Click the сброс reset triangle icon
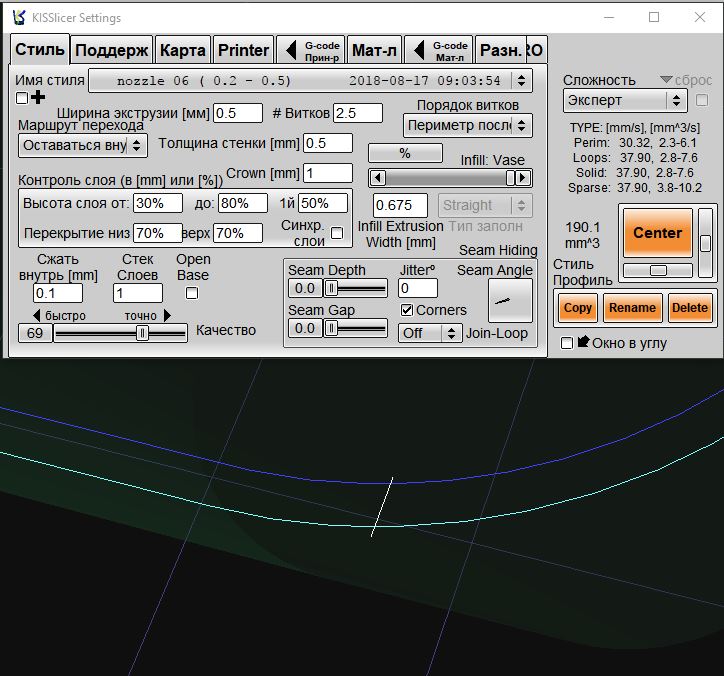724x676 pixels. tap(667, 80)
